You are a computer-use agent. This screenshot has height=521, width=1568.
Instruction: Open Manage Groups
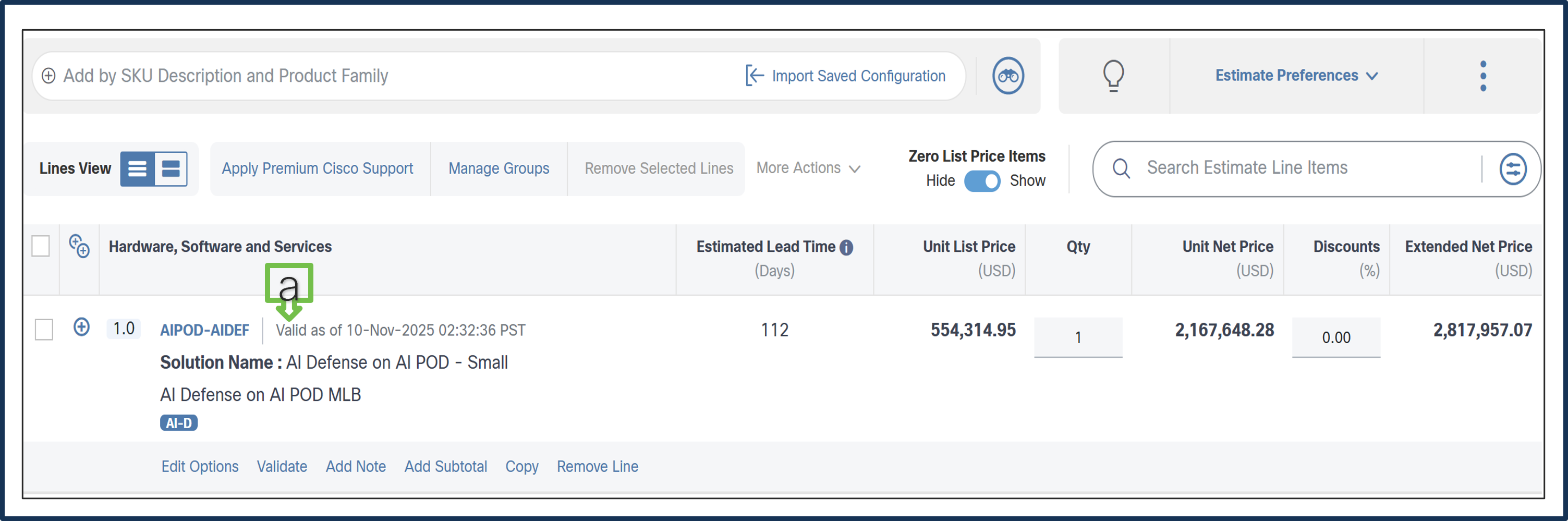click(x=499, y=168)
